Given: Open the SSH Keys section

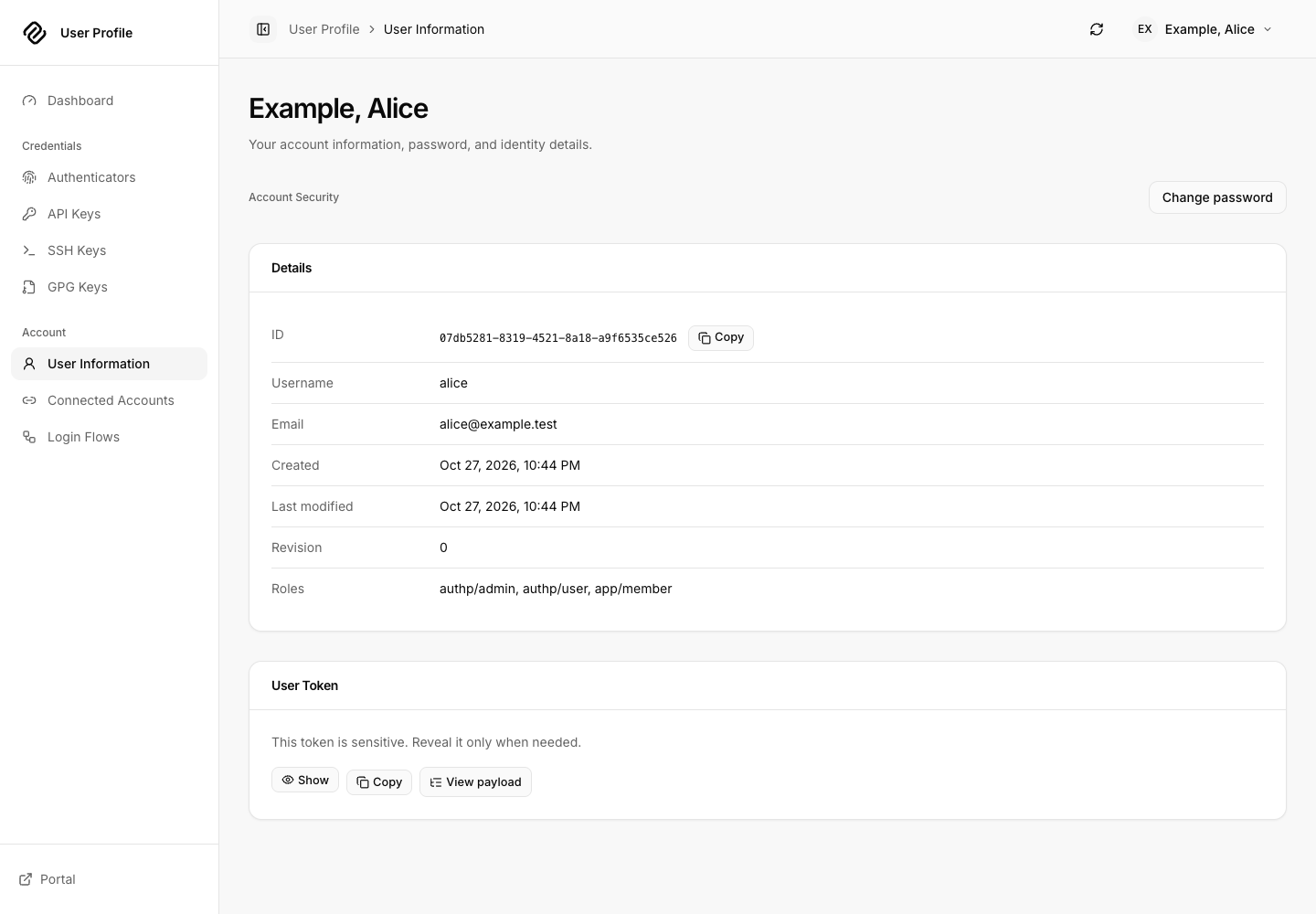Looking at the screenshot, I should pyautogui.click(x=109, y=250).
